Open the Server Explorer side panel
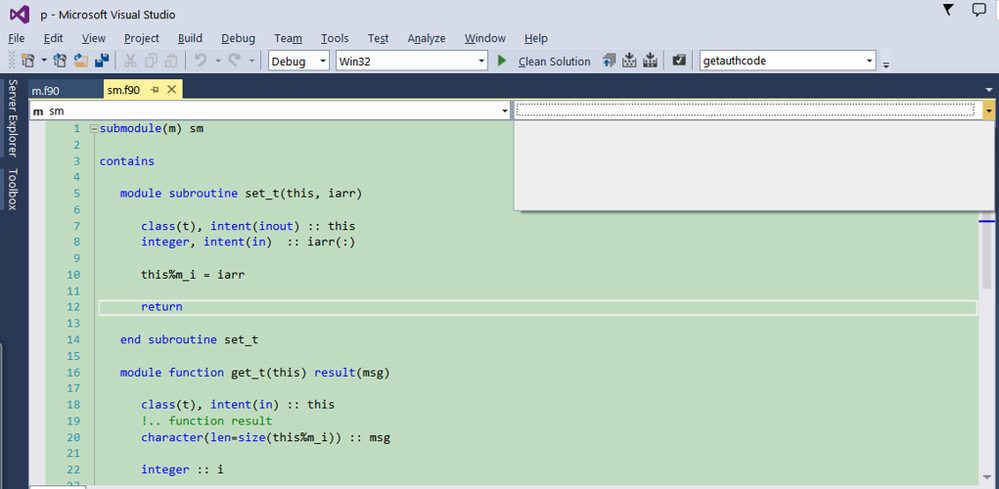The image size is (999, 489). (x=13, y=118)
